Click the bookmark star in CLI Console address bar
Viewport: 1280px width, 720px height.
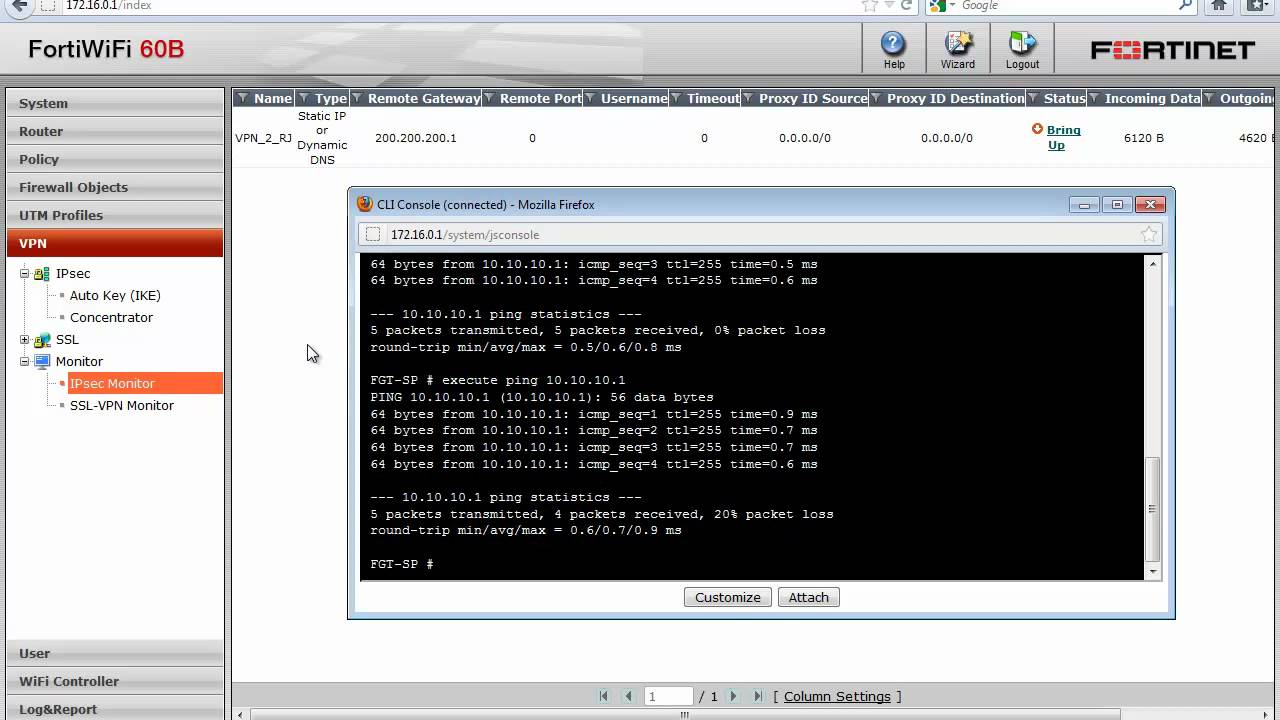1149,234
